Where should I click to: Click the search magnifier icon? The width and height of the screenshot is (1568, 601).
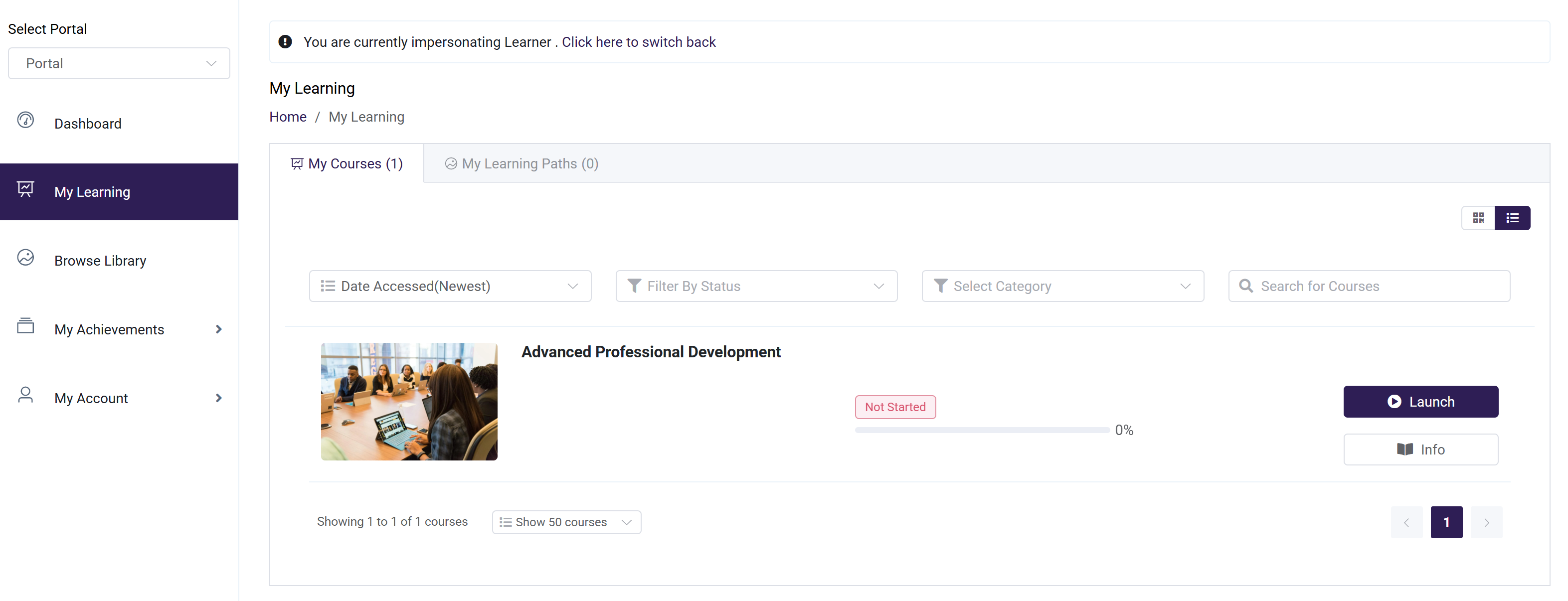pos(1245,286)
